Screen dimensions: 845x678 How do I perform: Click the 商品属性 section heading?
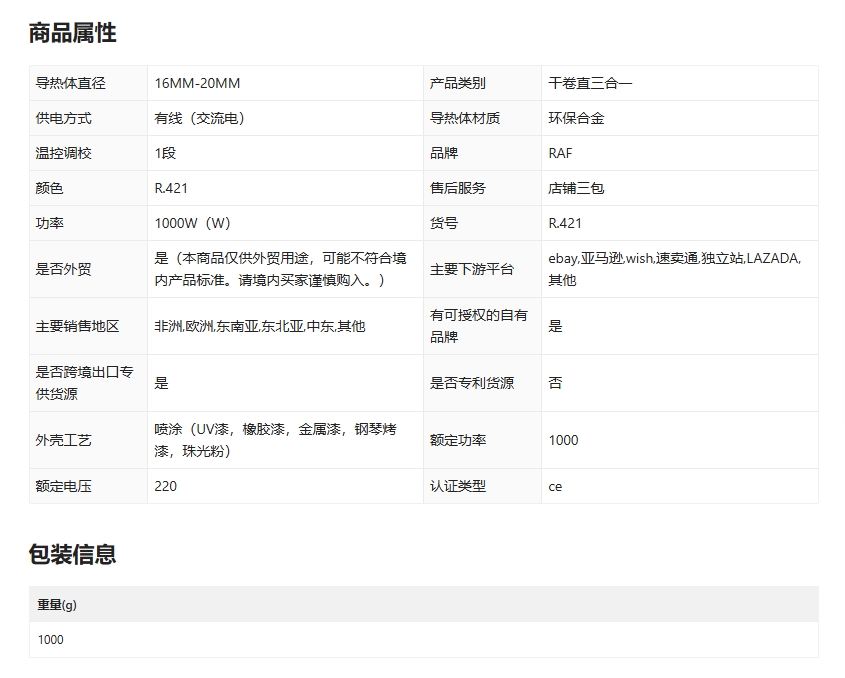(72, 33)
